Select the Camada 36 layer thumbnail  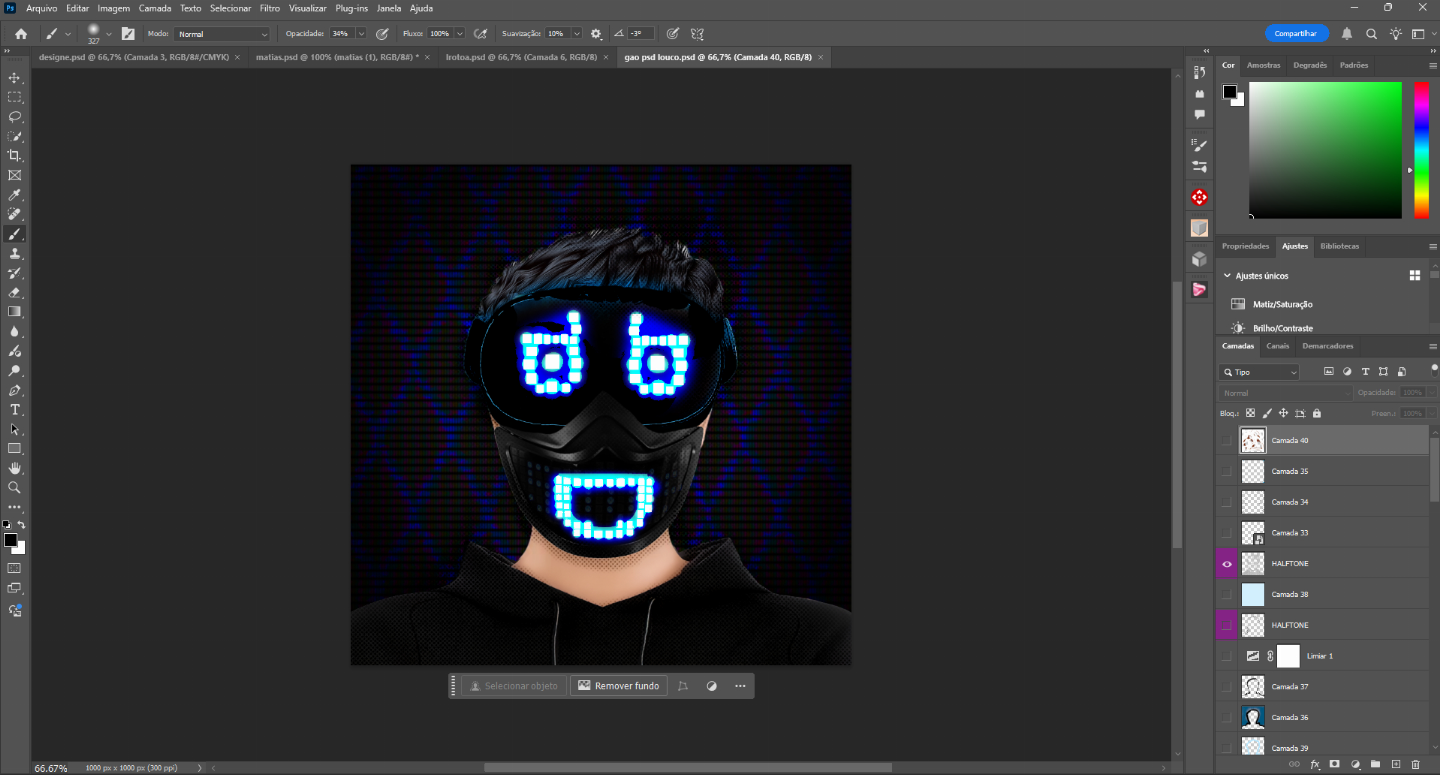click(1253, 717)
